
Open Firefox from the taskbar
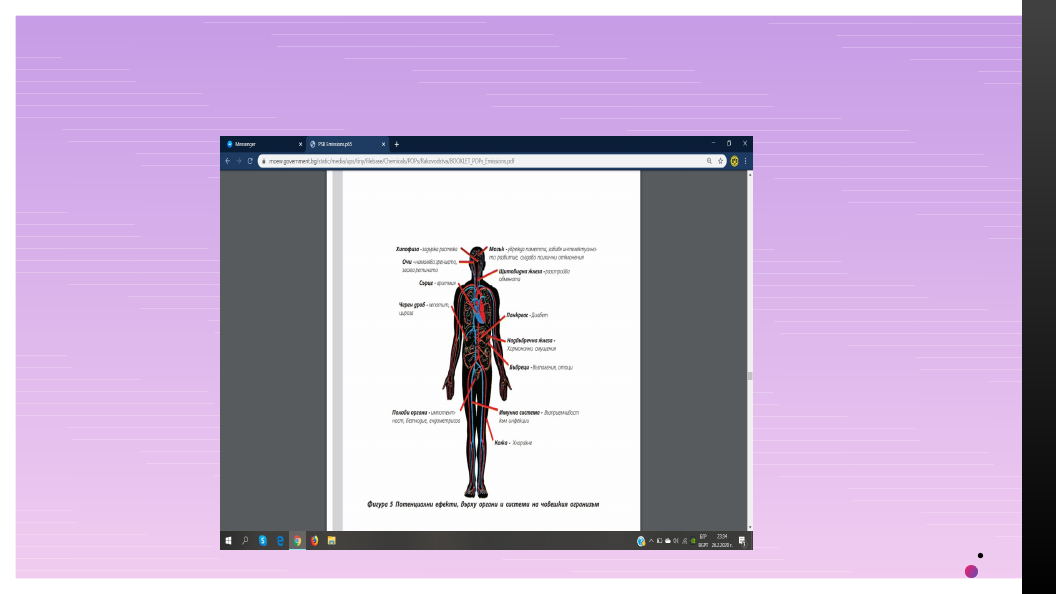[x=315, y=541]
